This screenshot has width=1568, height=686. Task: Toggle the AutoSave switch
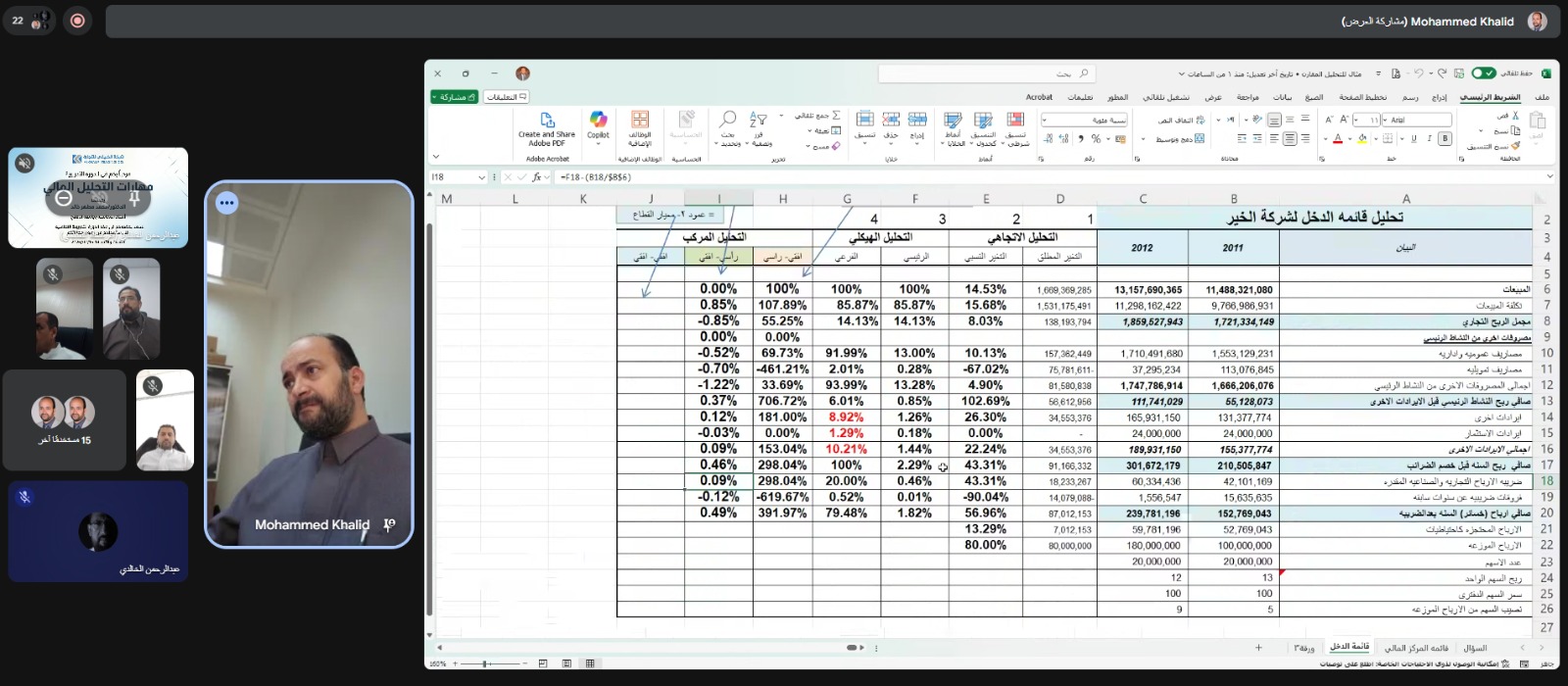[x=1484, y=73]
